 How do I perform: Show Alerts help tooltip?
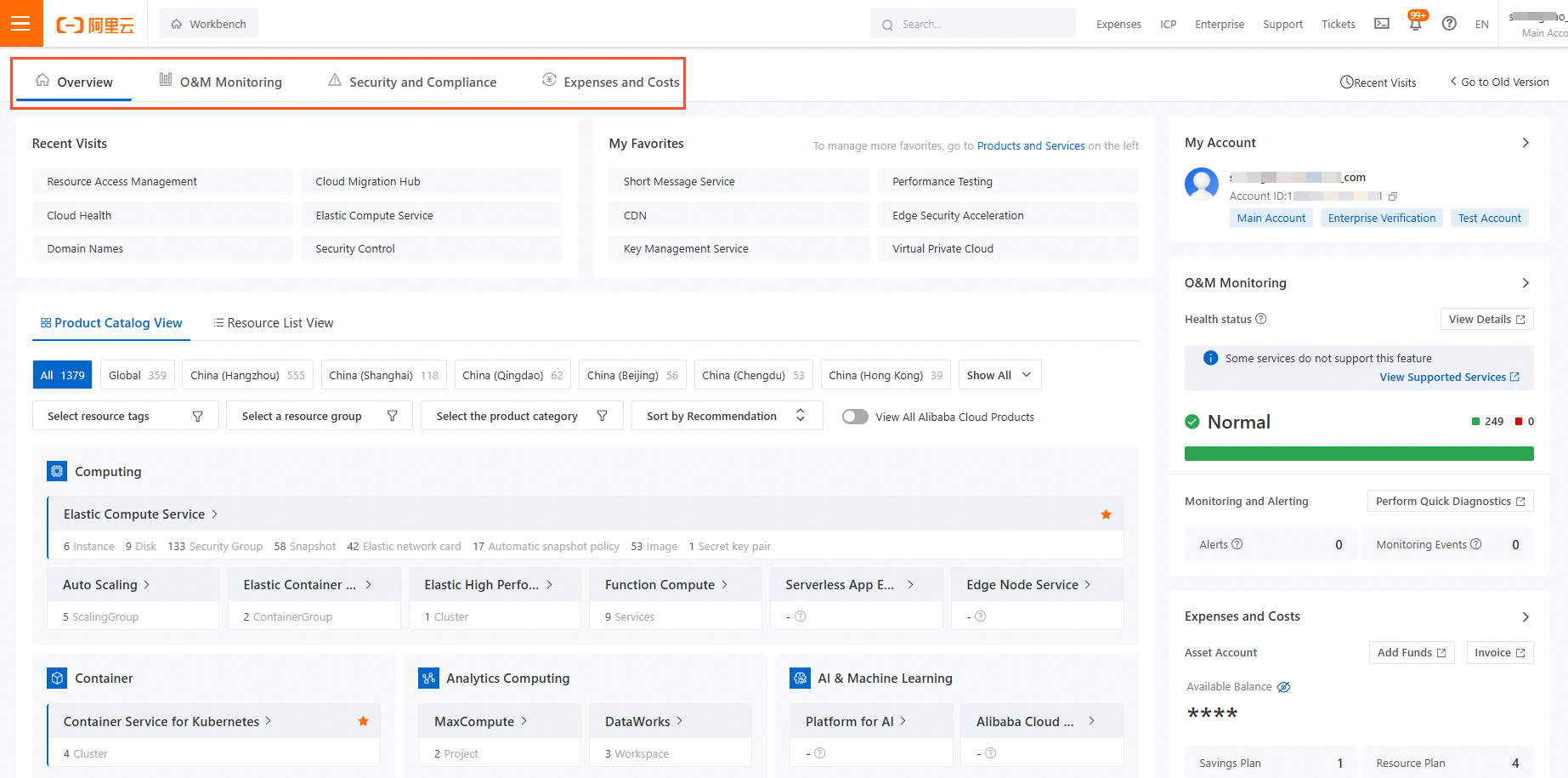click(x=1237, y=544)
